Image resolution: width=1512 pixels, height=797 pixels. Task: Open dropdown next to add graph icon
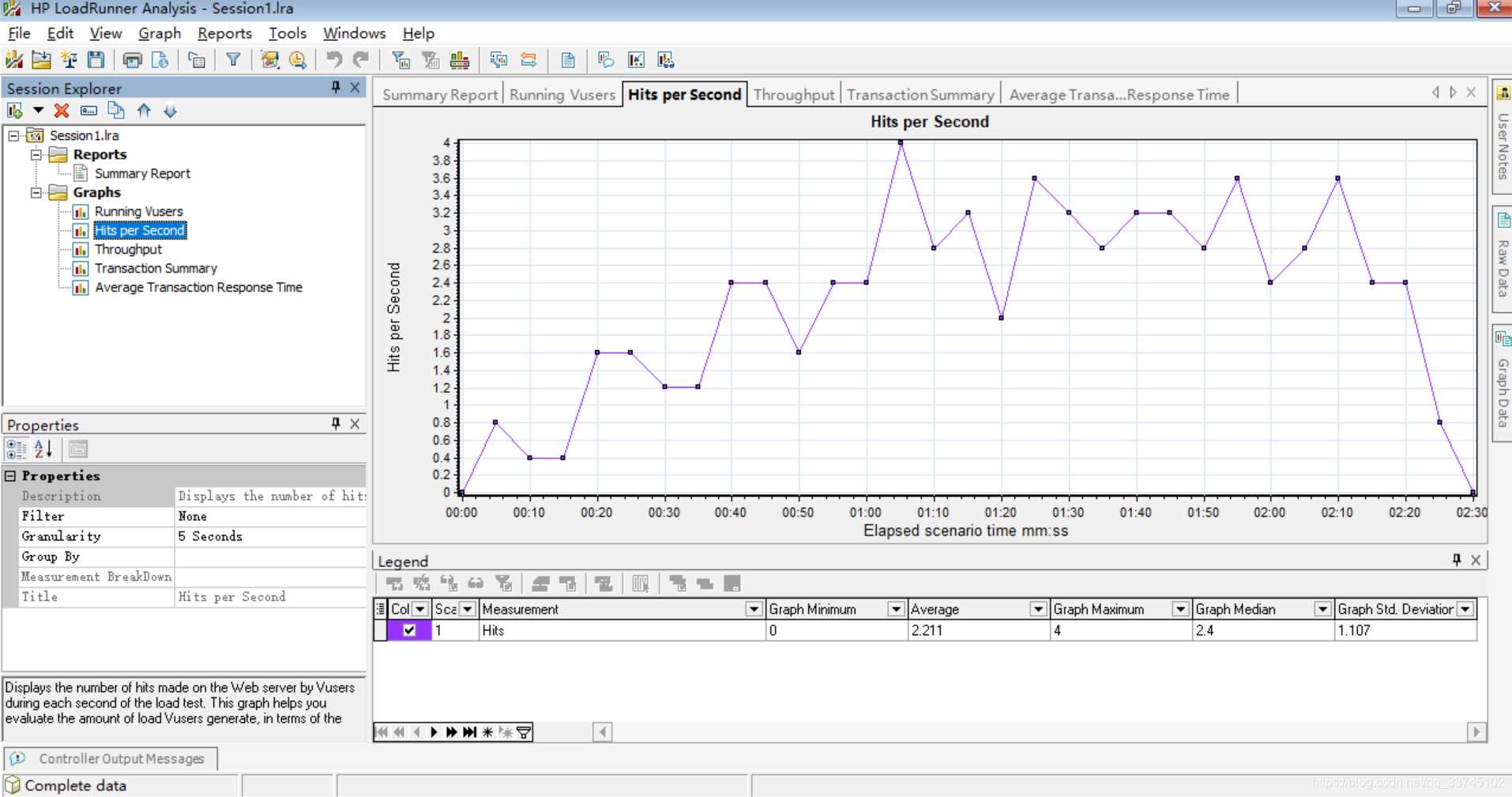[38, 111]
